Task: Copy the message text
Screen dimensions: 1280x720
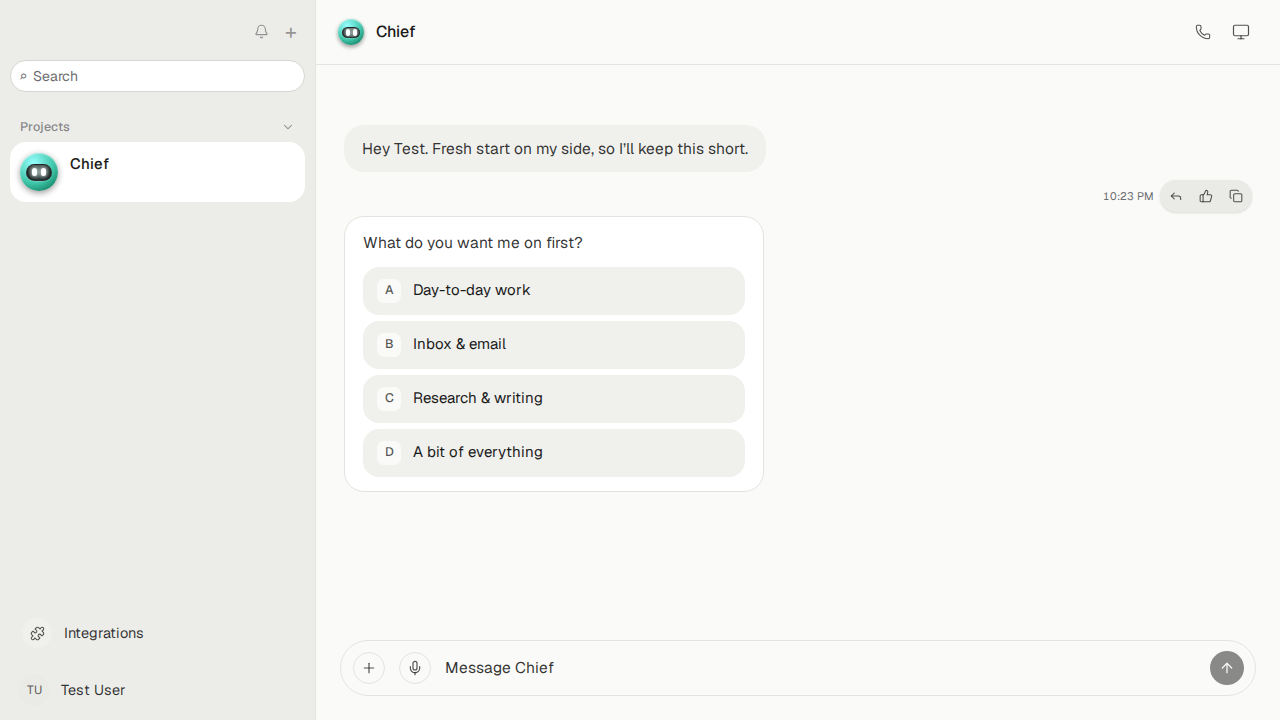Action: (x=1236, y=197)
